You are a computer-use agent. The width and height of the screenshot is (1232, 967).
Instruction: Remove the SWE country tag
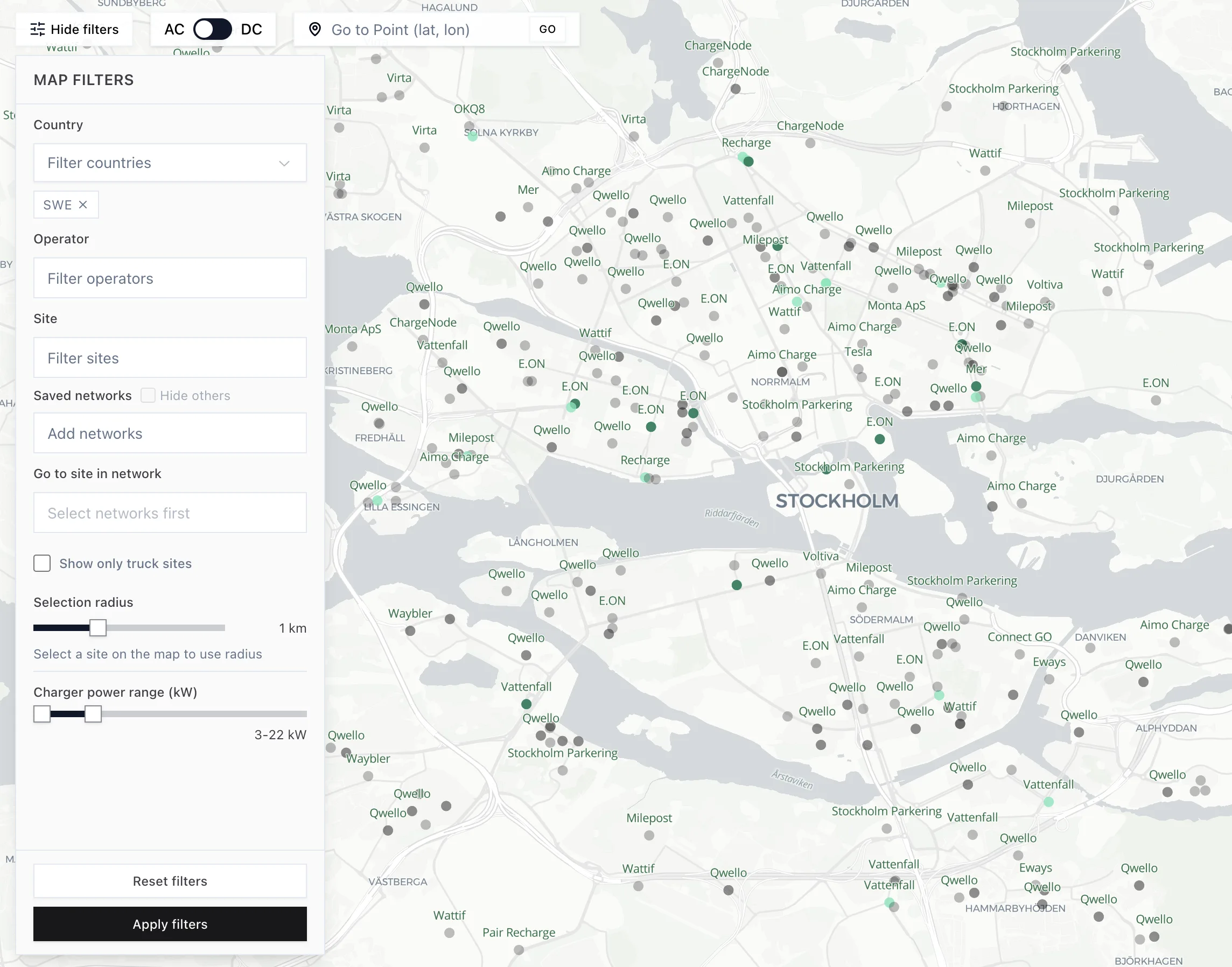tap(83, 205)
